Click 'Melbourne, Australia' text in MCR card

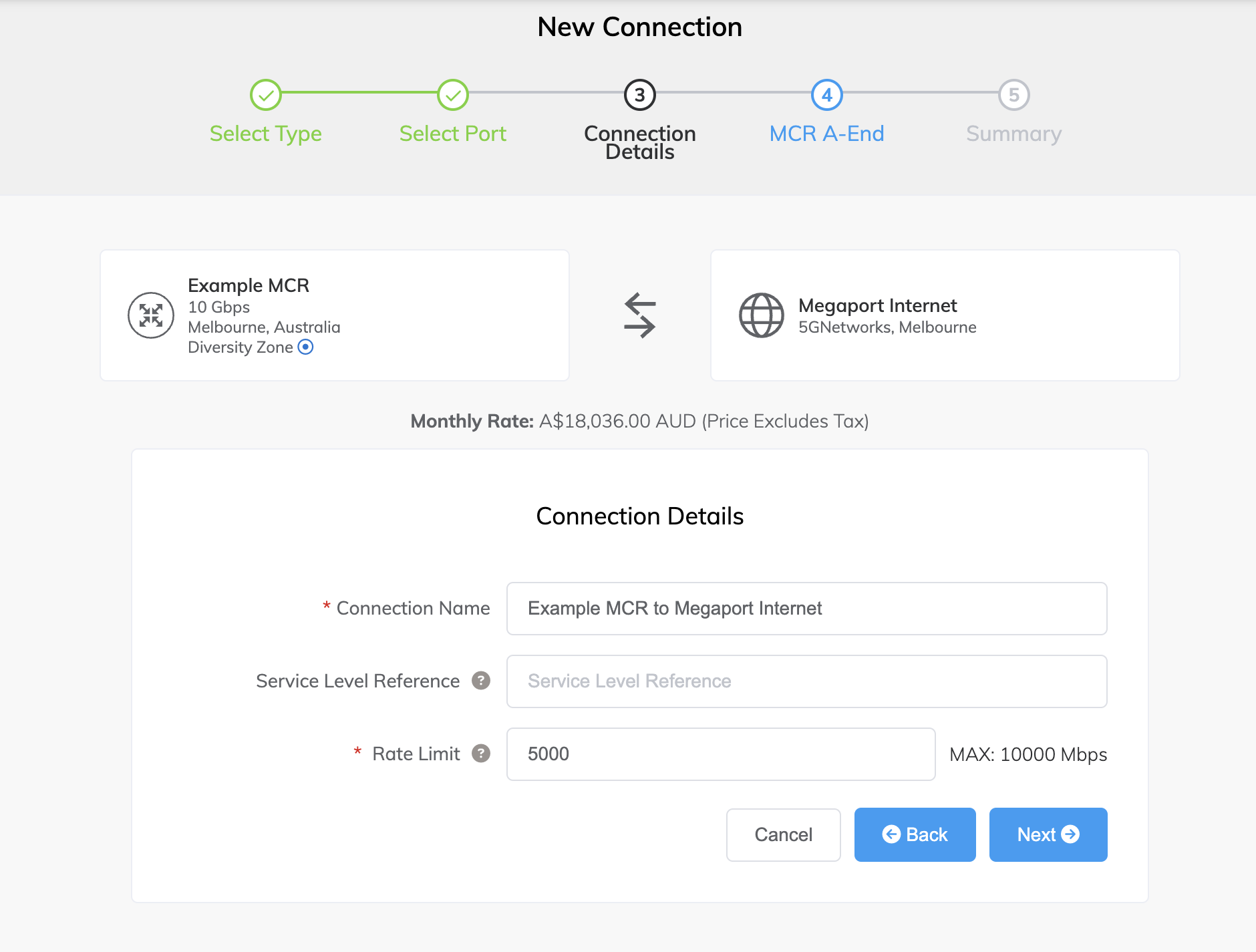click(264, 327)
